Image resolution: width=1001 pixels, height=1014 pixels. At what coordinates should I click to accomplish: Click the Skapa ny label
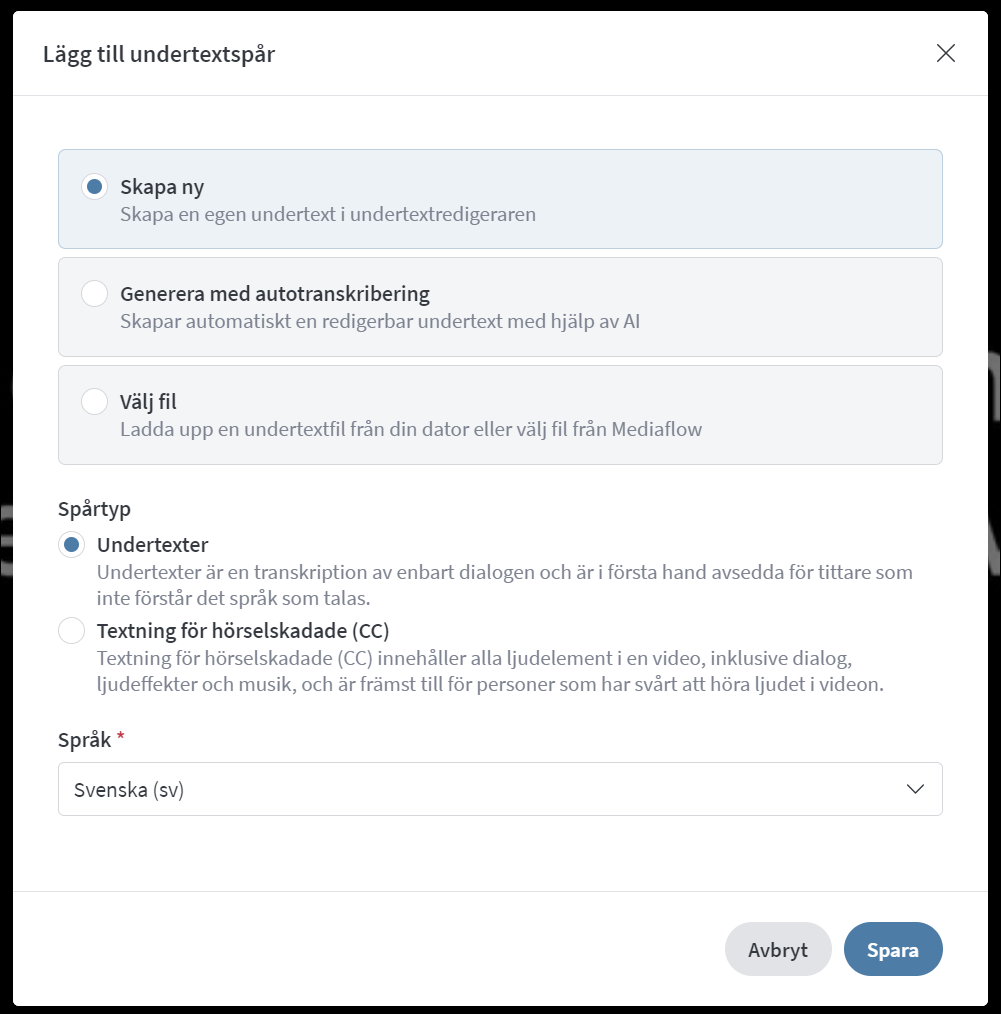point(162,187)
